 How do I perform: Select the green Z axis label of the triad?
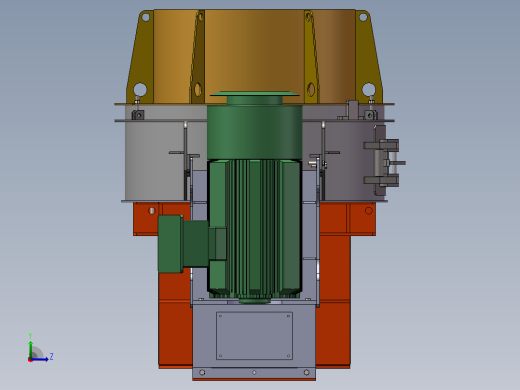coord(51,356)
